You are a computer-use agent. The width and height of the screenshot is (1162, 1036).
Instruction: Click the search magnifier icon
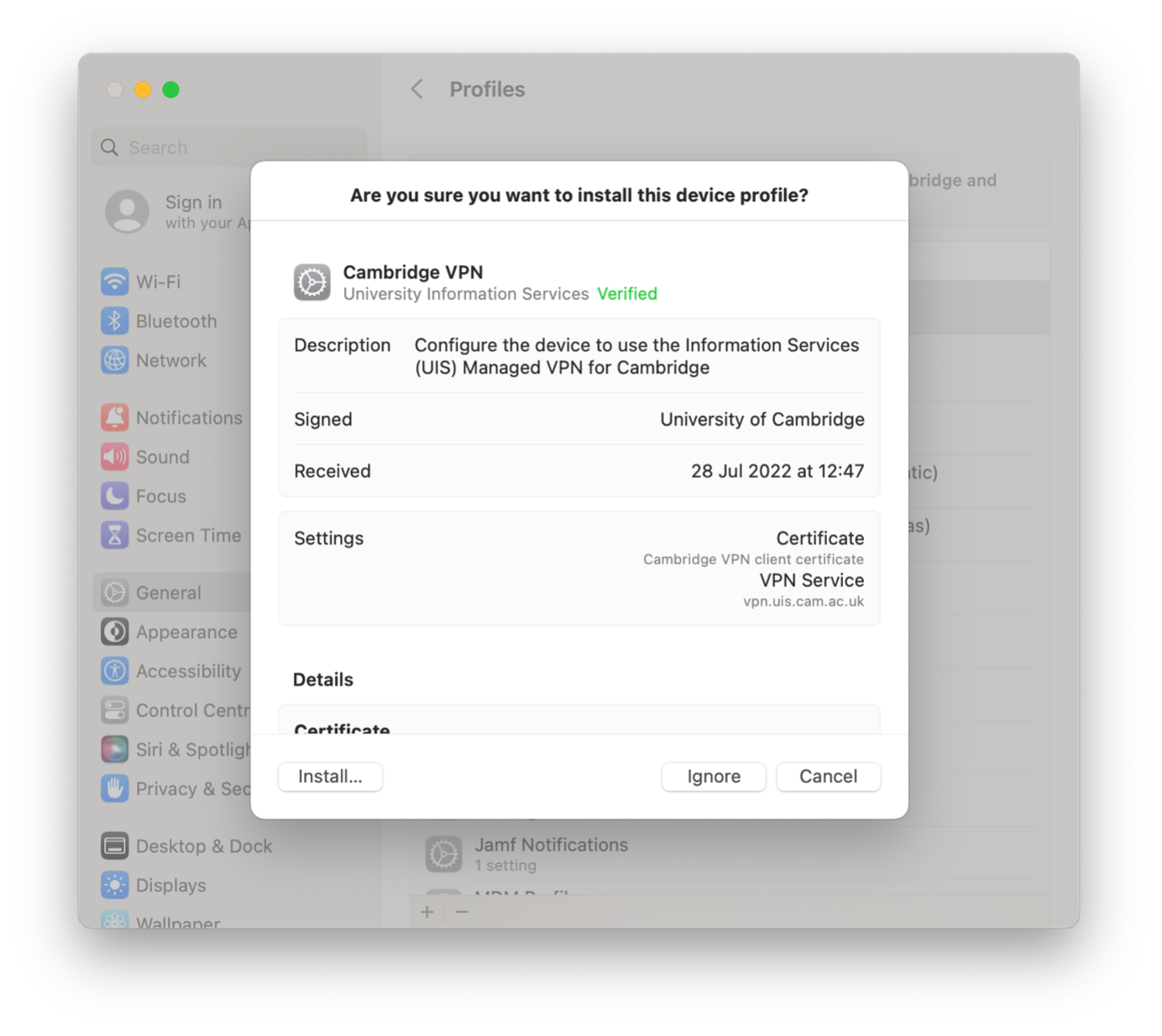point(109,148)
